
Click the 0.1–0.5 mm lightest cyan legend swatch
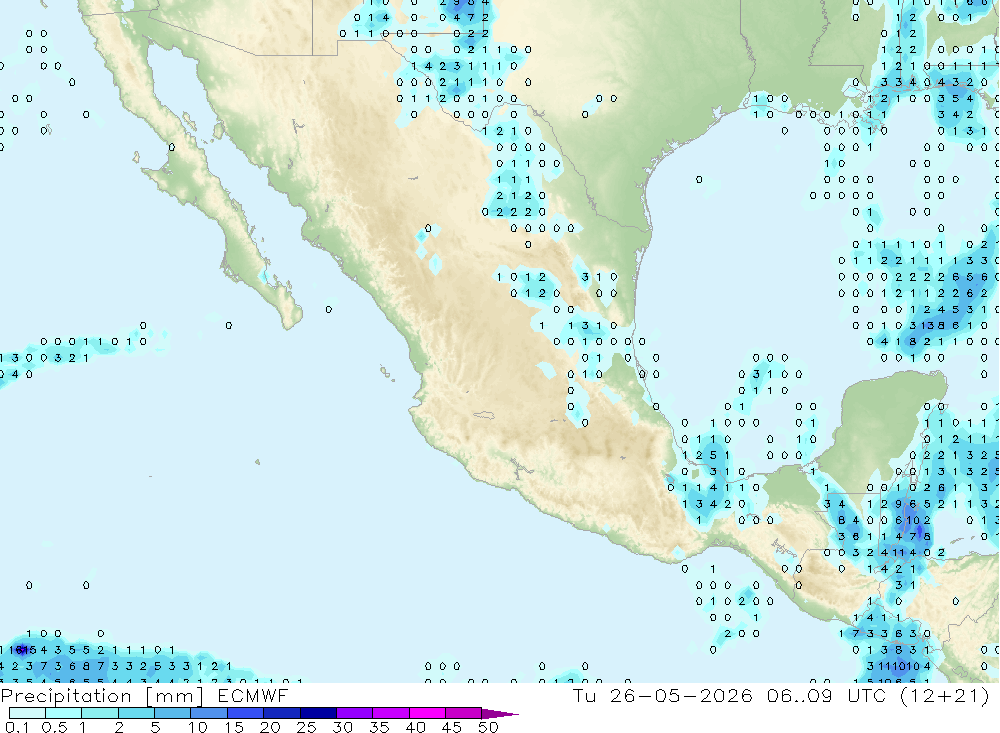[27, 713]
